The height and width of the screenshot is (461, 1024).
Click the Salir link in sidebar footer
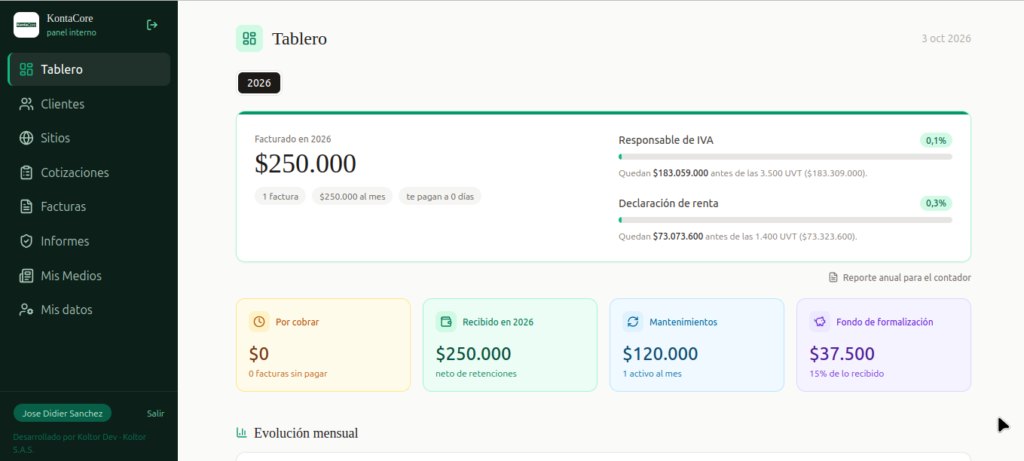coord(155,413)
